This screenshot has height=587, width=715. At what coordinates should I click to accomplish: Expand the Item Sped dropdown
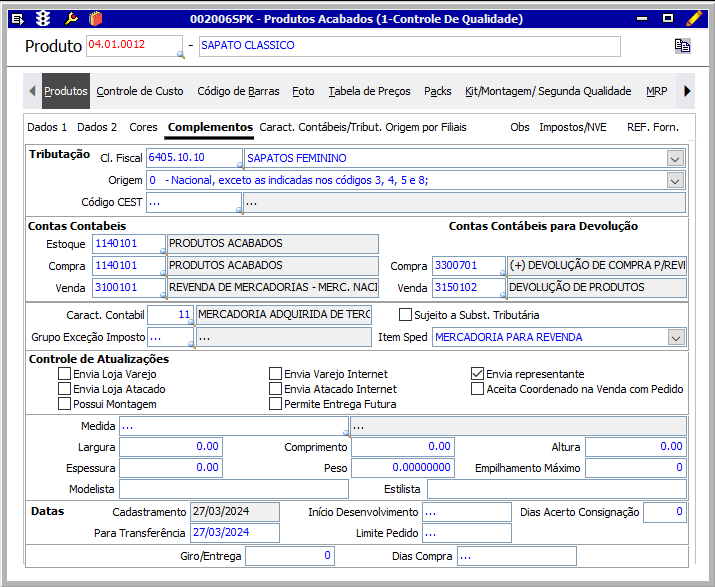click(675, 337)
